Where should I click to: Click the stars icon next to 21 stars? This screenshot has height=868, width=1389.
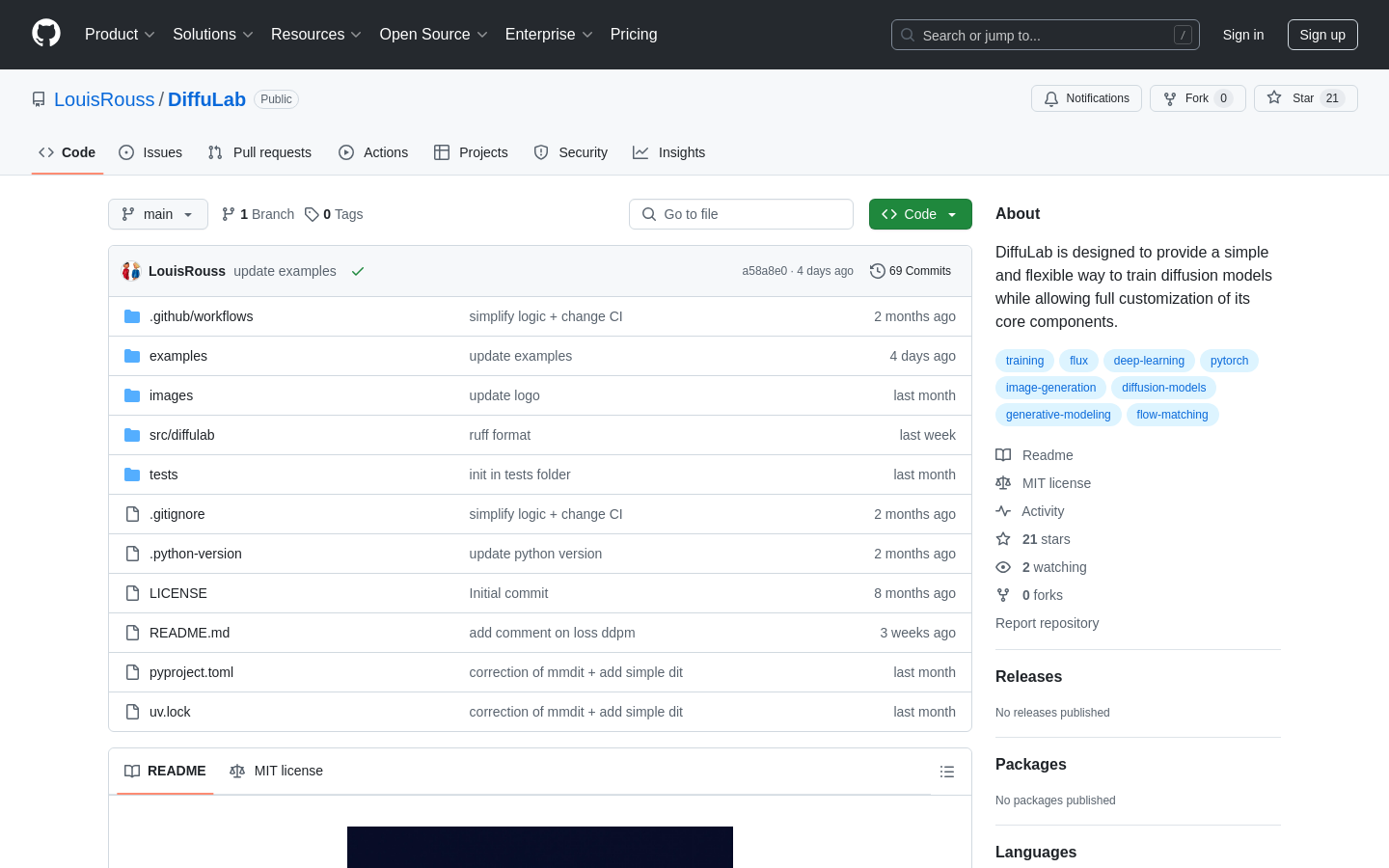coord(1003,539)
